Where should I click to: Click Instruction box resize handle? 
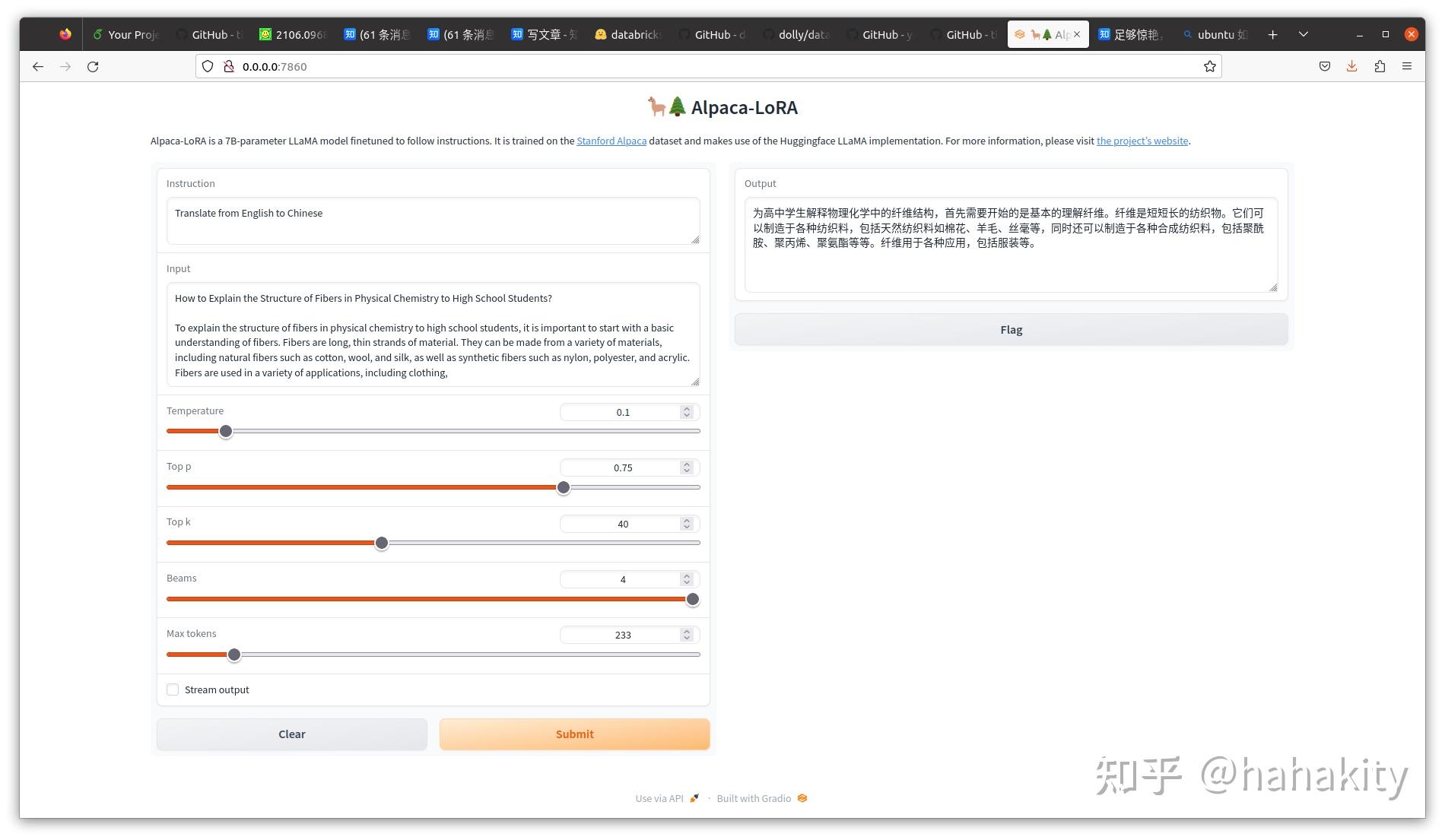tap(695, 240)
